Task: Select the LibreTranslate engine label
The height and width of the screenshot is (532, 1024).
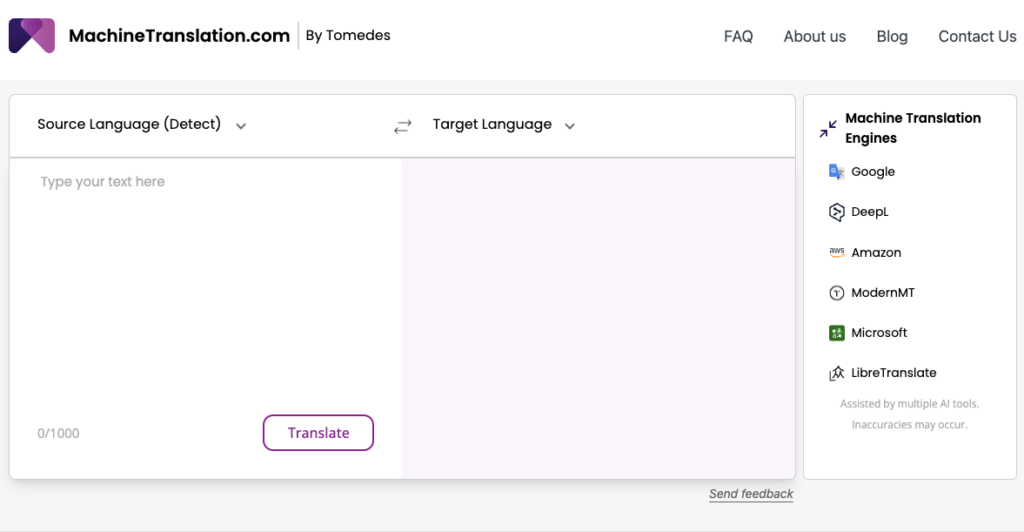Action: coord(893,373)
